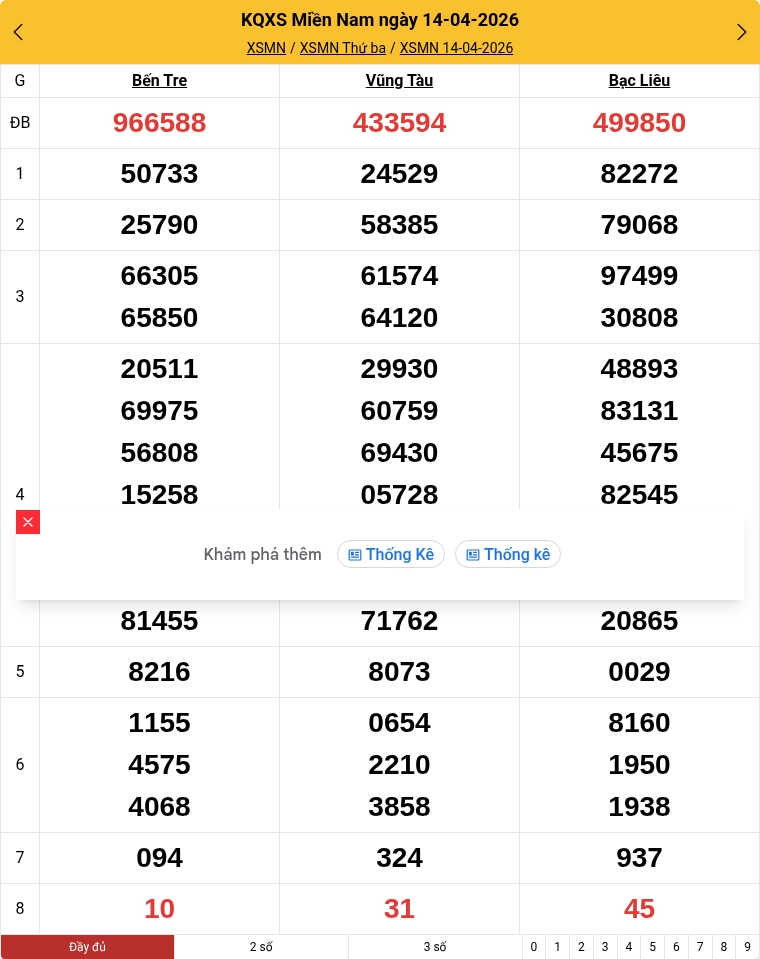Filter results by digit 3
The height and width of the screenshot is (959, 760).
click(x=605, y=947)
